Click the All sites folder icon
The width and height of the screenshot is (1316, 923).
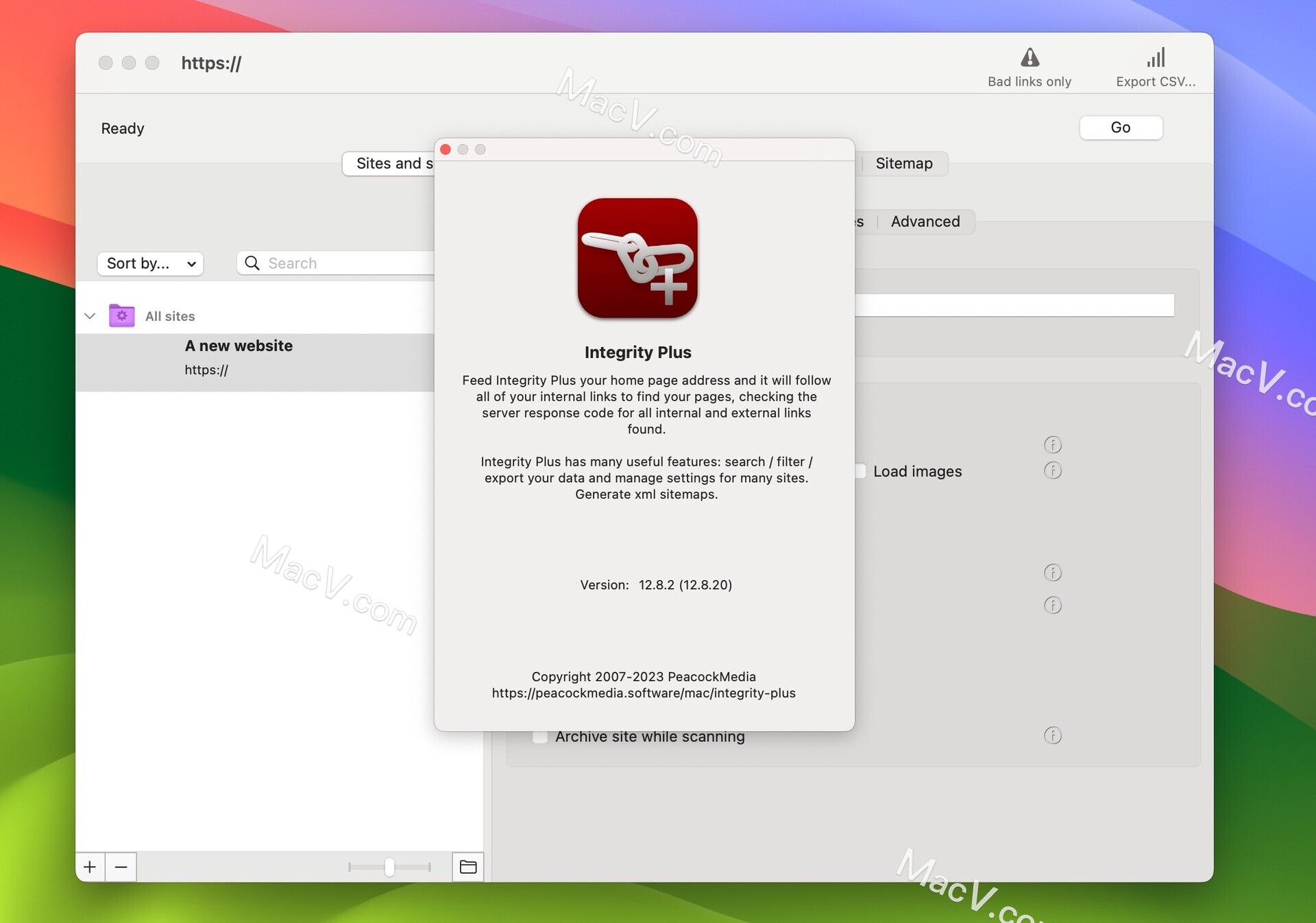click(x=122, y=315)
